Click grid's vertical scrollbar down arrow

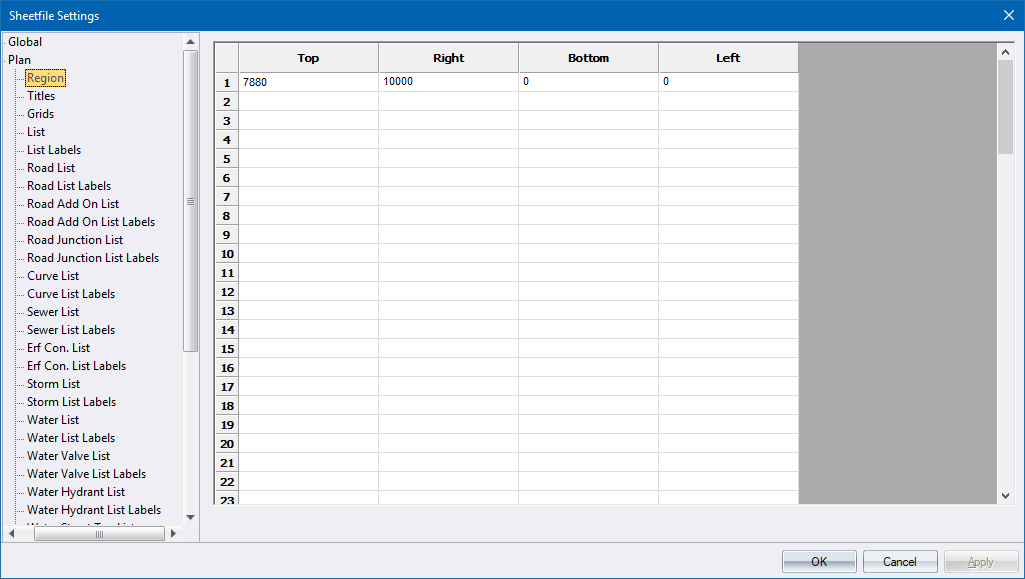pyautogui.click(x=1006, y=496)
